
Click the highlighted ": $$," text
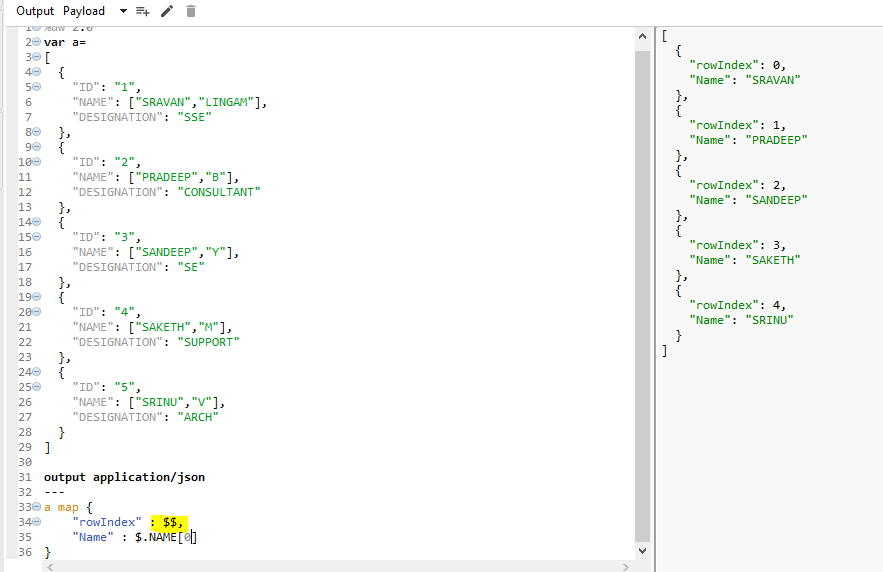169,522
